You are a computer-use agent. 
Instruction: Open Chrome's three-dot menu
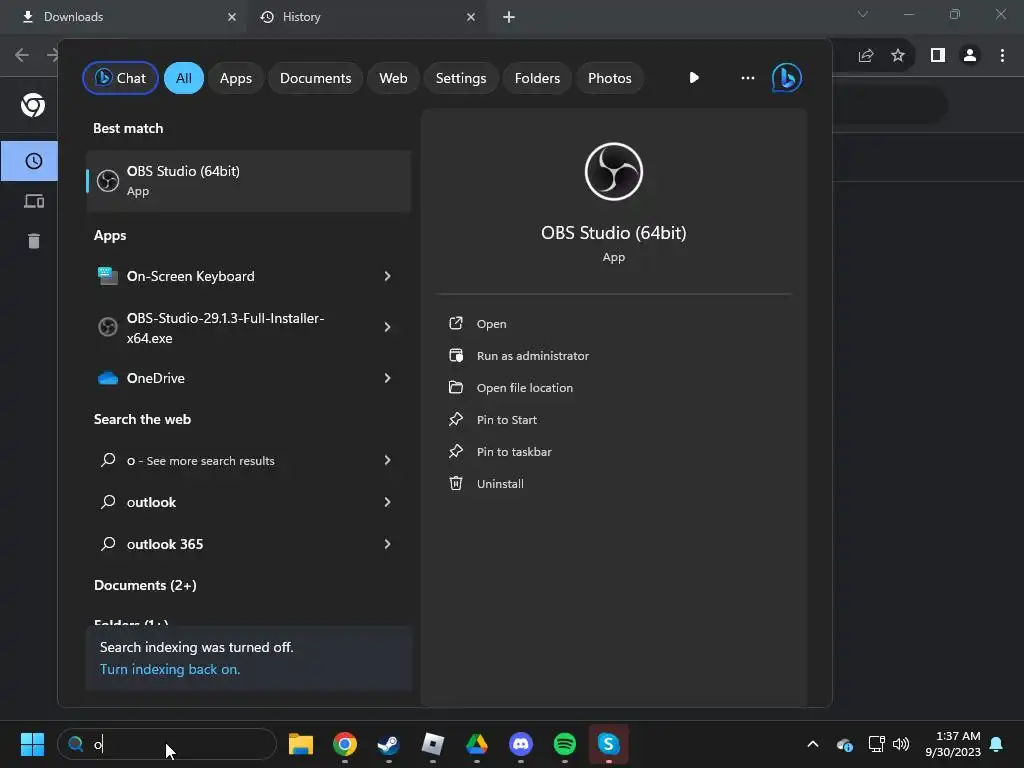click(1002, 56)
